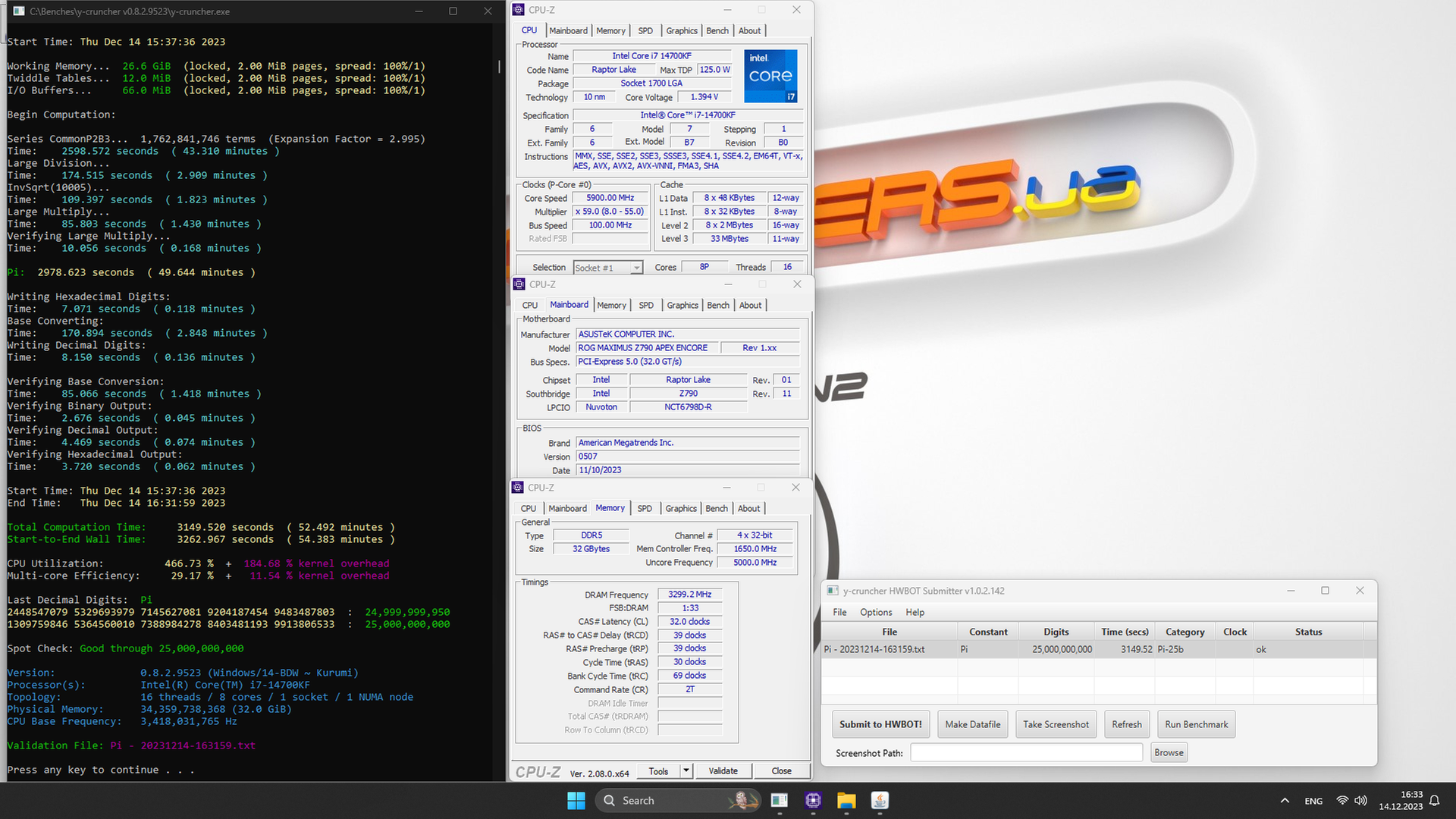Click the taskbar Search box
This screenshot has height=819, width=1456.
pos(676,800)
